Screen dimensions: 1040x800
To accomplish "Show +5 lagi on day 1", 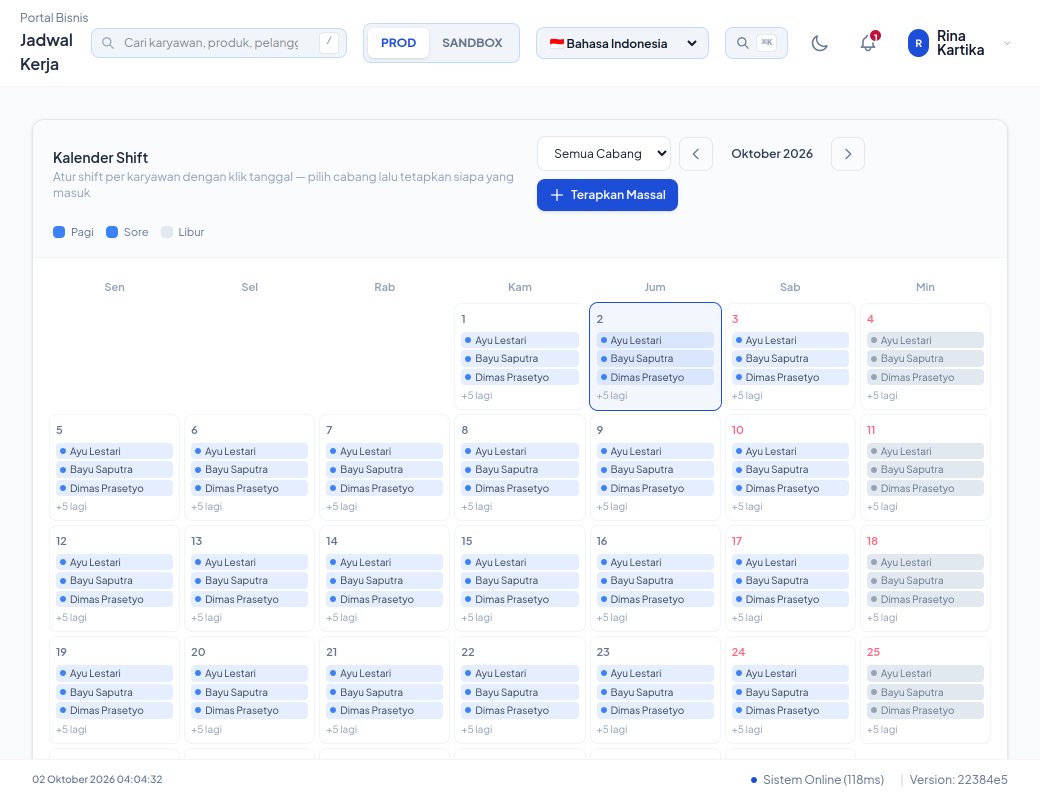I will click(477, 396).
